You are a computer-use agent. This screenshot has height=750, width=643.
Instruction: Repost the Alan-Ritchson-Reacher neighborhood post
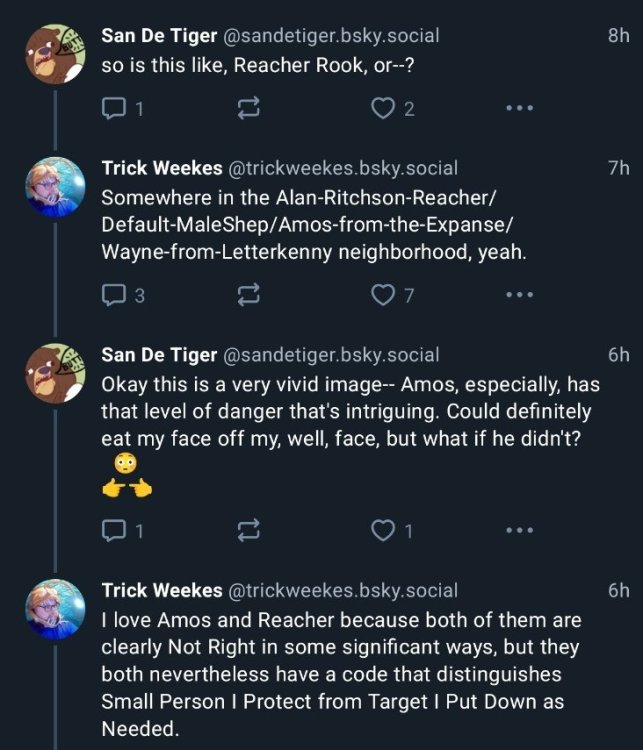point(245,294)
